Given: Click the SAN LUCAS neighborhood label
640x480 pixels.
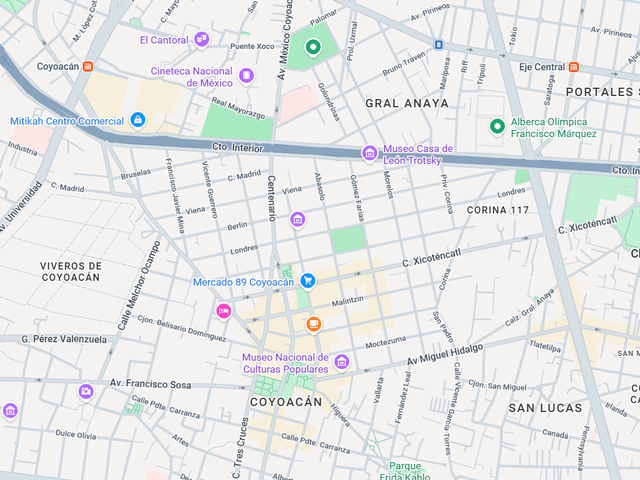Looking at the screenshot, I should point(545,408).
